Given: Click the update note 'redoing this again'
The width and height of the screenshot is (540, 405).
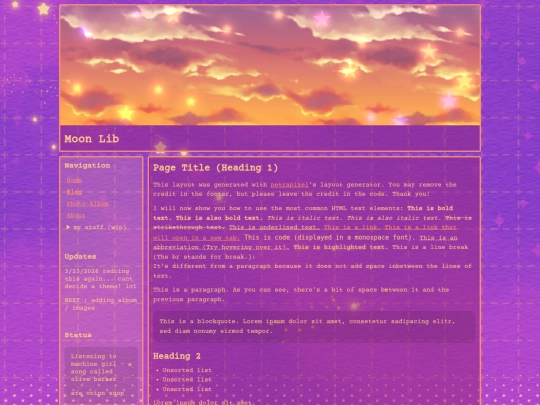Looking at the screenshot, I should pyautogui.click(x=100, y=279).
